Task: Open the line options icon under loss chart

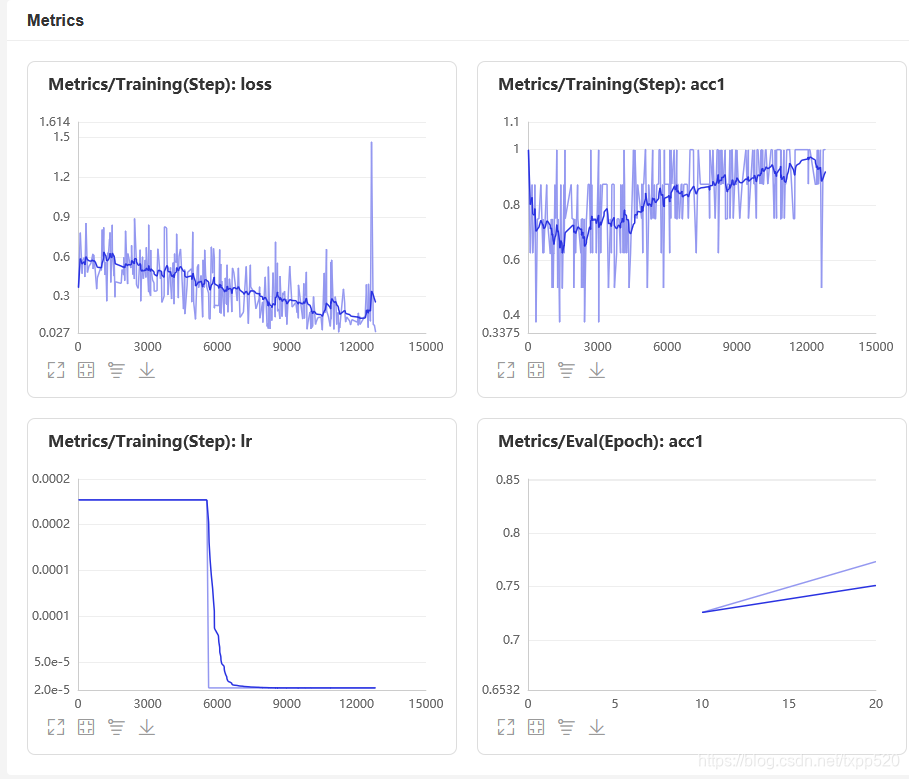Action: 116,370
